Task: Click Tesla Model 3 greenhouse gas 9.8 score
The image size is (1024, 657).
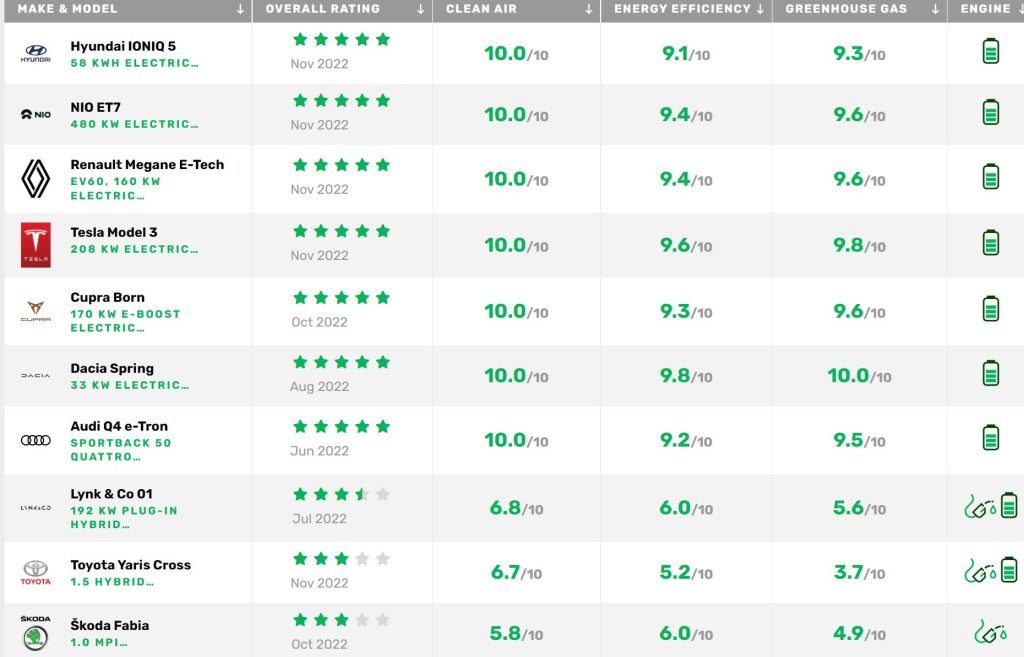Action: click(859, 246)
